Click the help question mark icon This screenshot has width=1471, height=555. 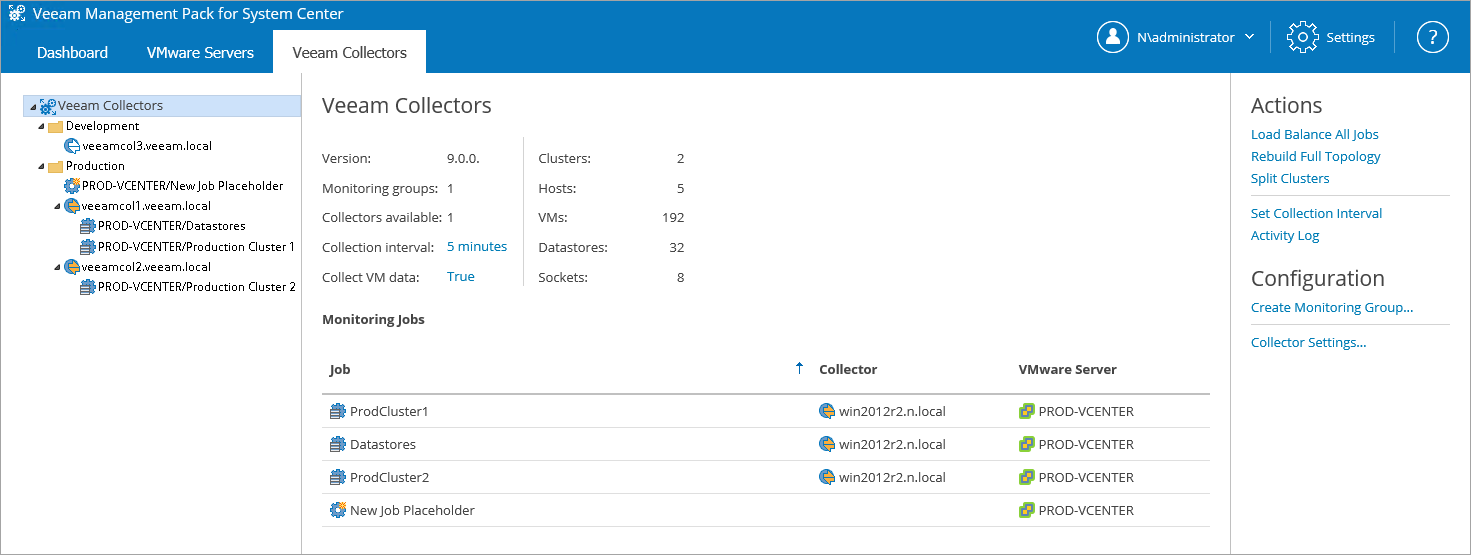pos(1432,37)
